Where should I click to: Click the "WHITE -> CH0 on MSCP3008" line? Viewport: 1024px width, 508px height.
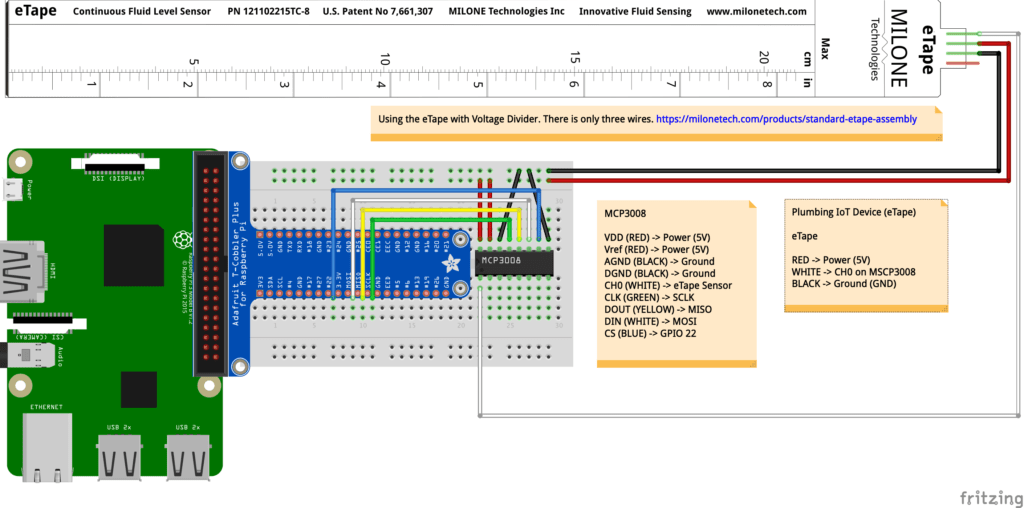pyautogui.click(x=854, y=272)
